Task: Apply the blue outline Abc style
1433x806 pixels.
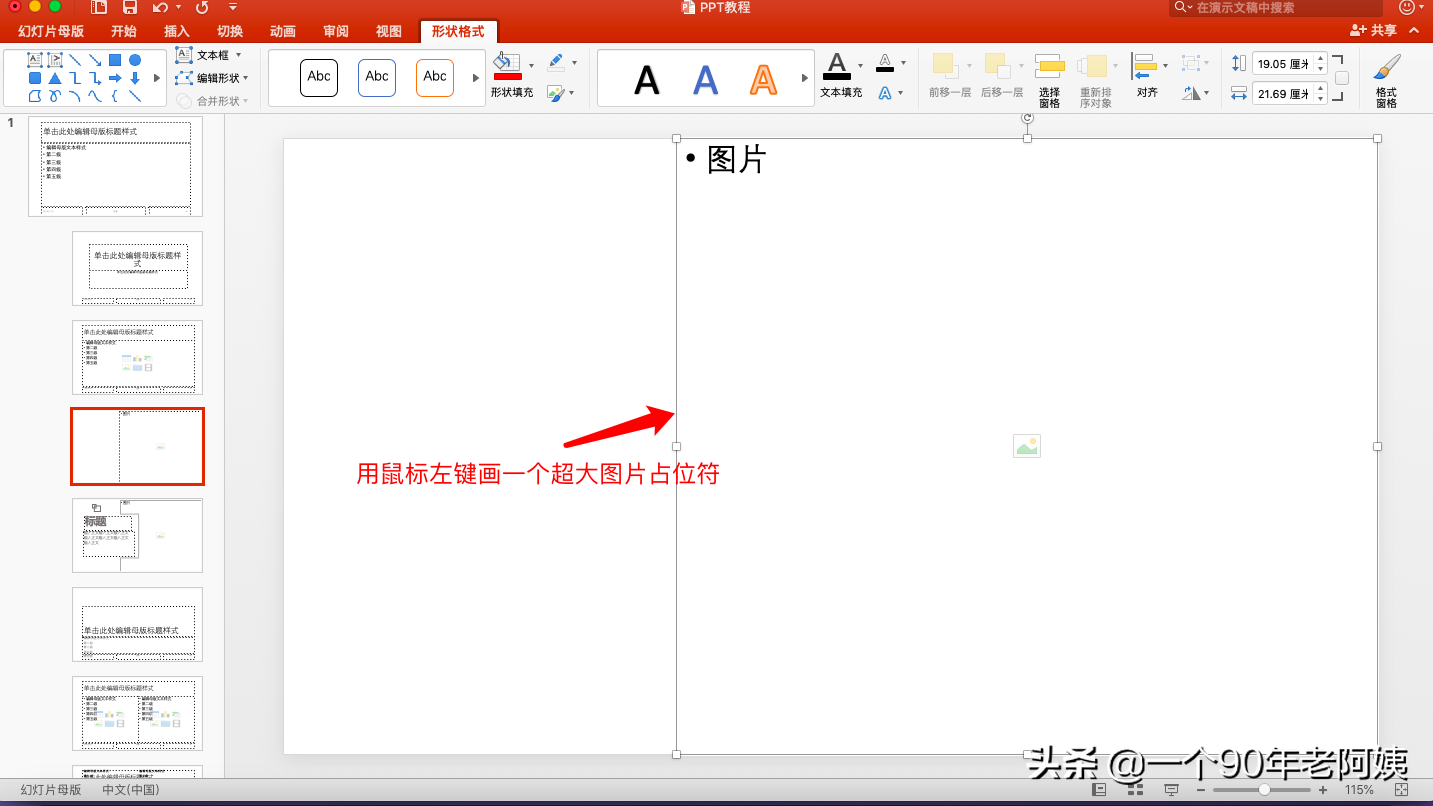Action: 377,77
